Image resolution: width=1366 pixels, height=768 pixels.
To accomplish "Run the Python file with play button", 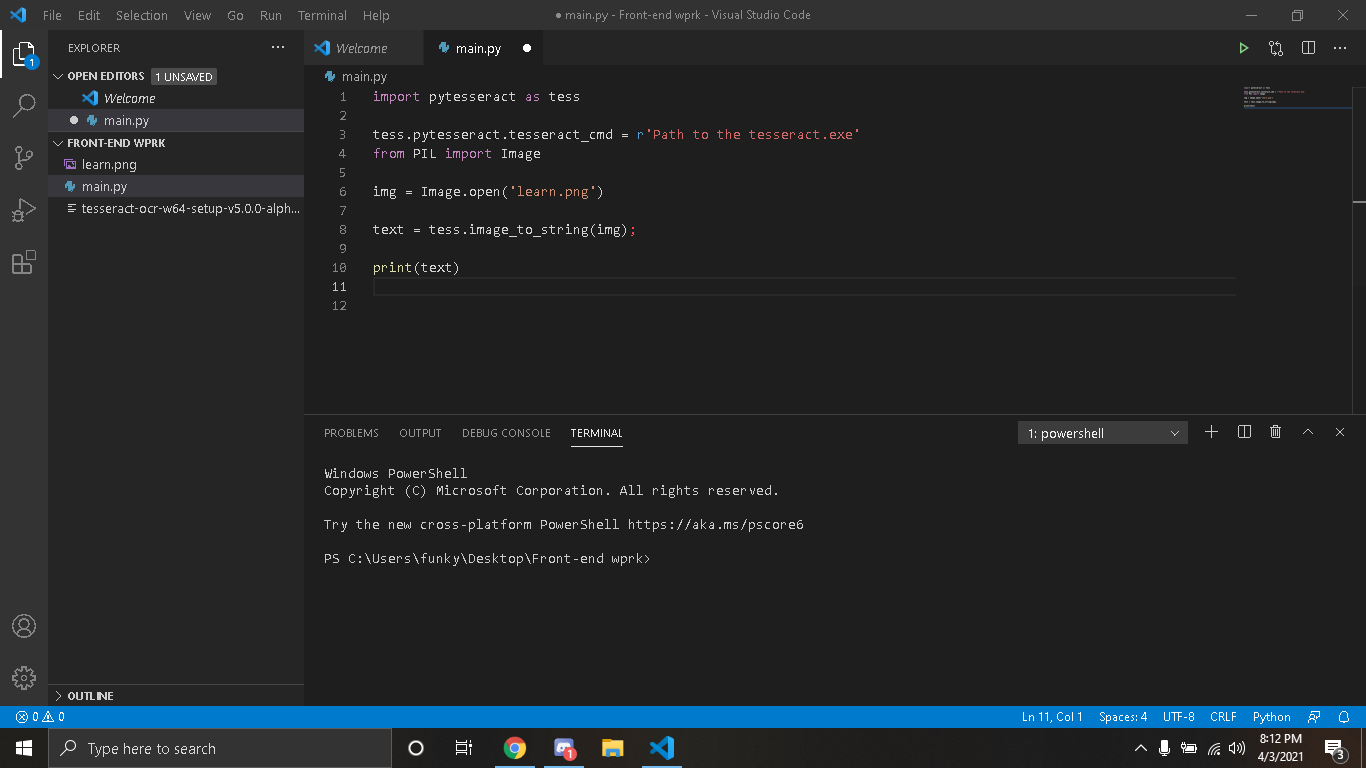I will tap(1243, 48).
